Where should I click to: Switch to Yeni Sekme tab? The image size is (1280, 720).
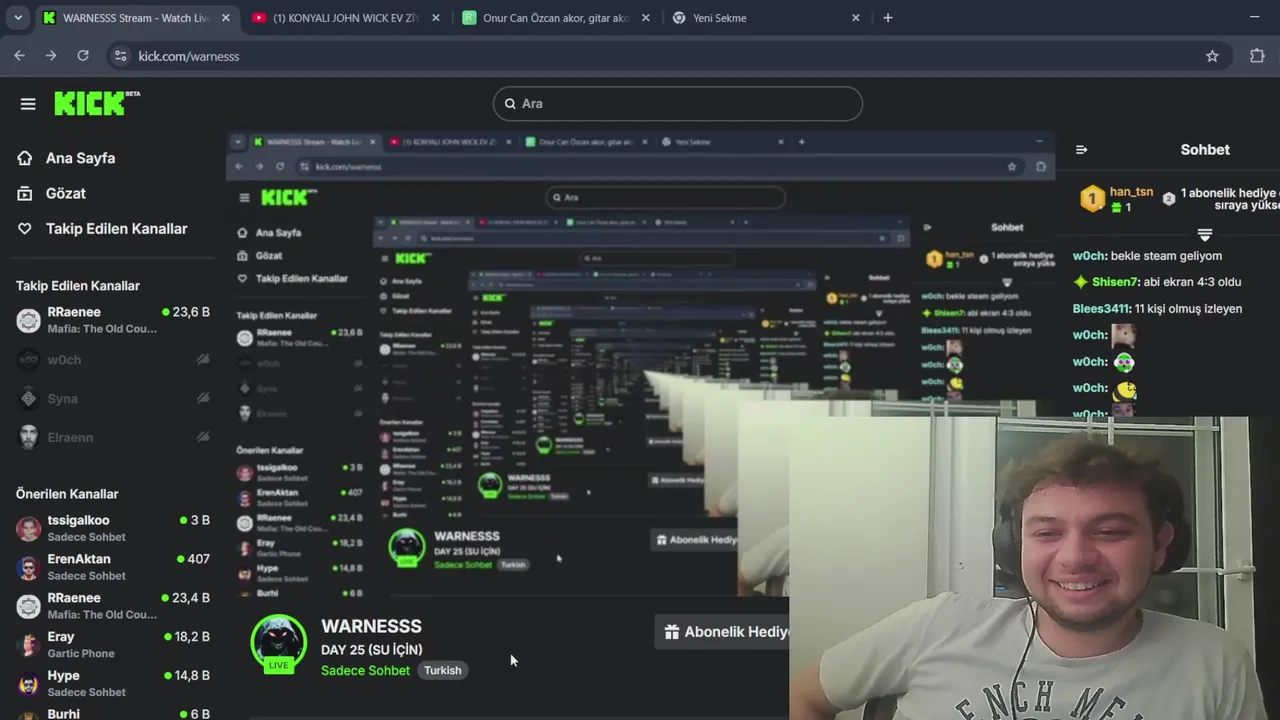click(x=766, y=18)
